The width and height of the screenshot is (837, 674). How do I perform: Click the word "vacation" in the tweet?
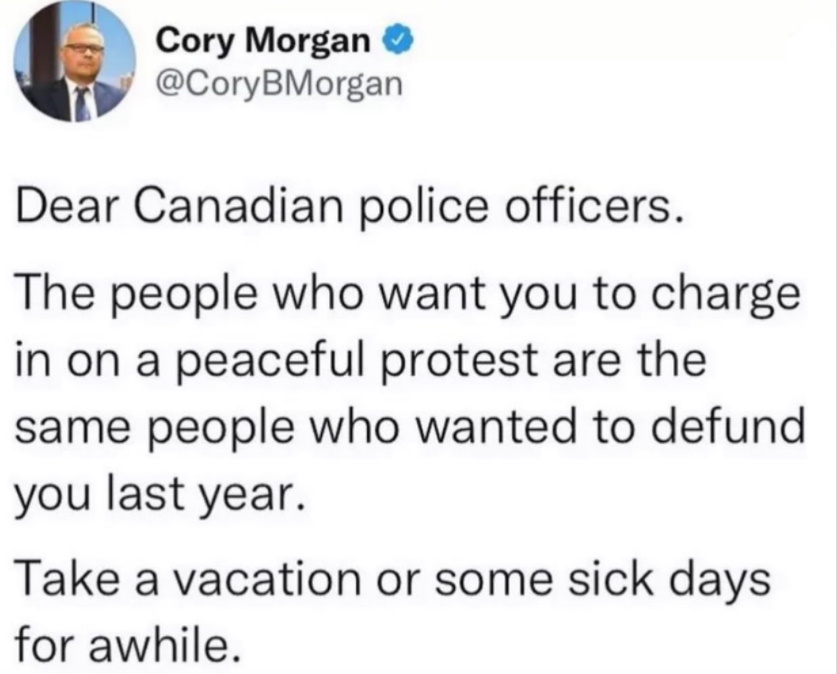(x=269, y=580)
